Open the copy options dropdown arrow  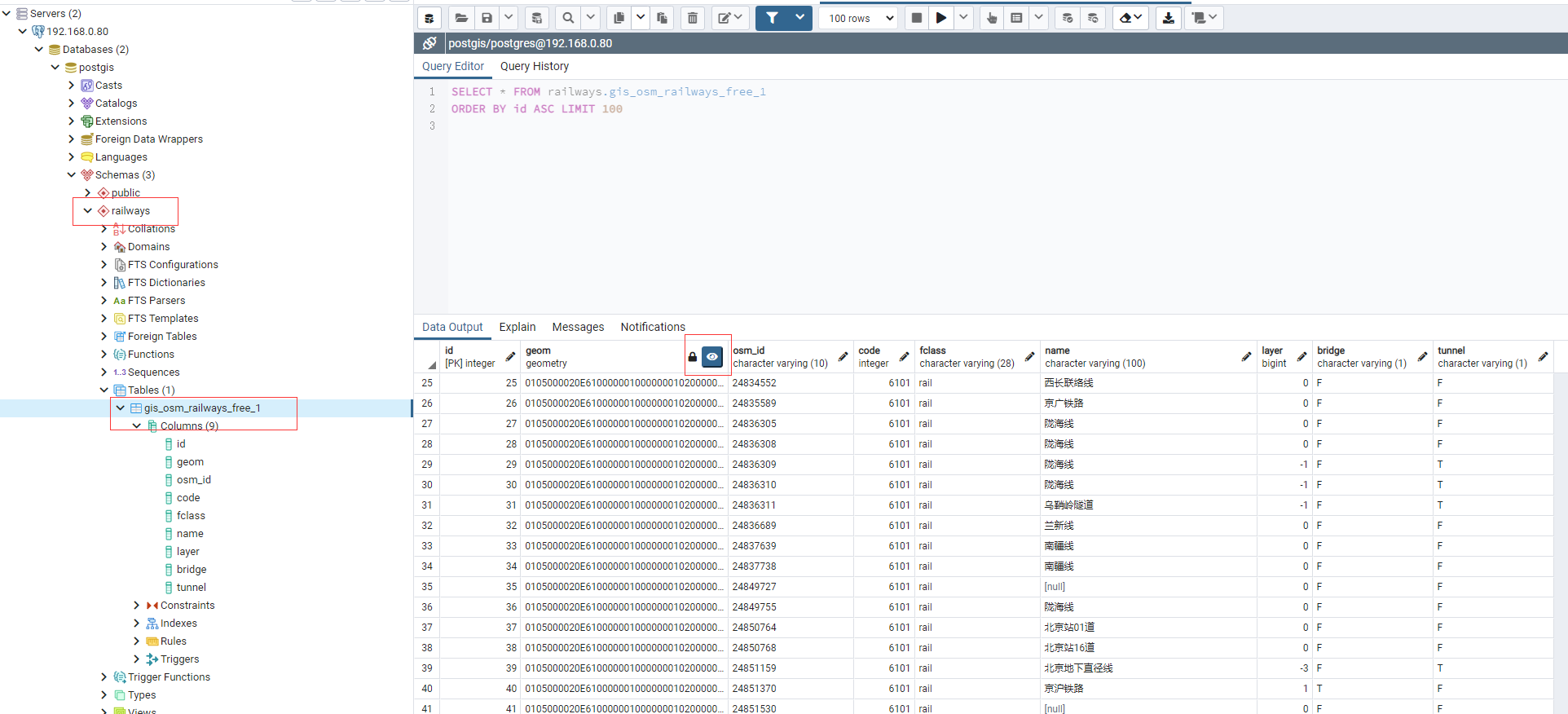[x=641, y=18]
